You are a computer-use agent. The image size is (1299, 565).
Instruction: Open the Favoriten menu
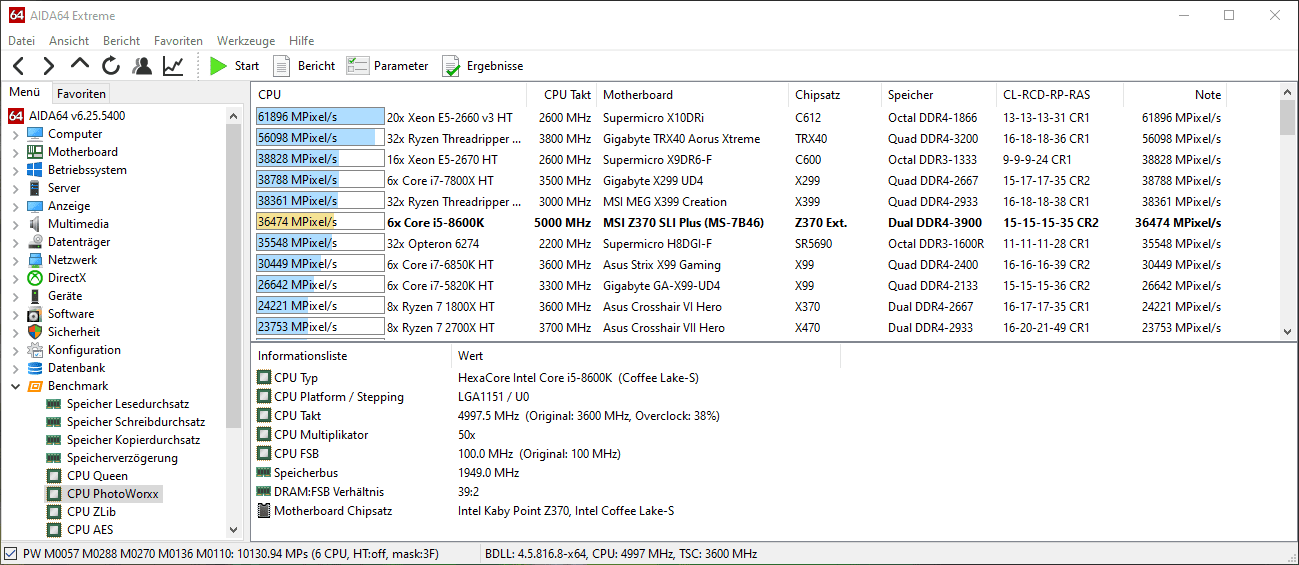[178, 41]
